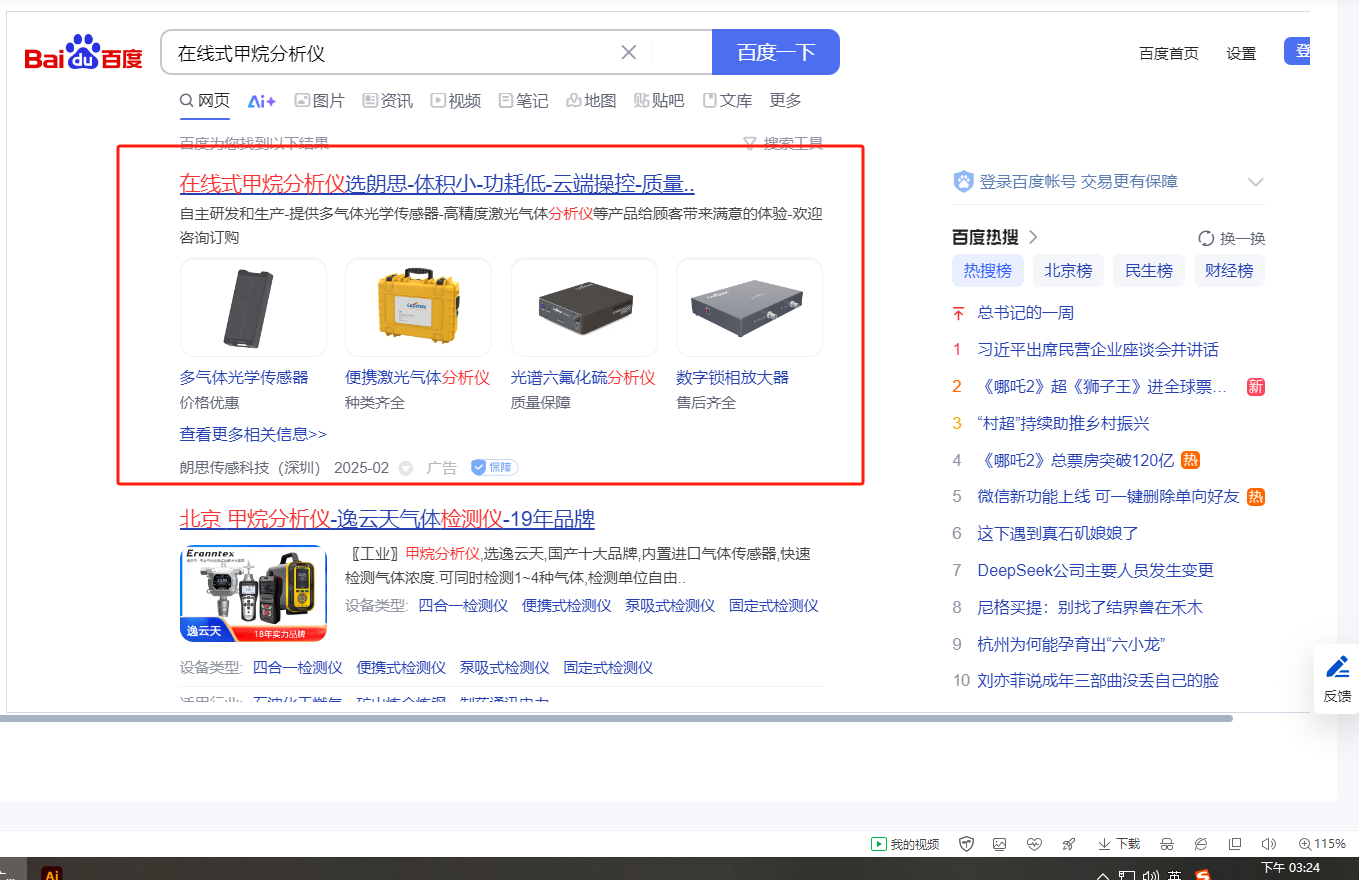Click the 光谱六氟化硫分析仪 product link
The width and height of the screenshot is (1359, 880).
click(x=583, y=377)
